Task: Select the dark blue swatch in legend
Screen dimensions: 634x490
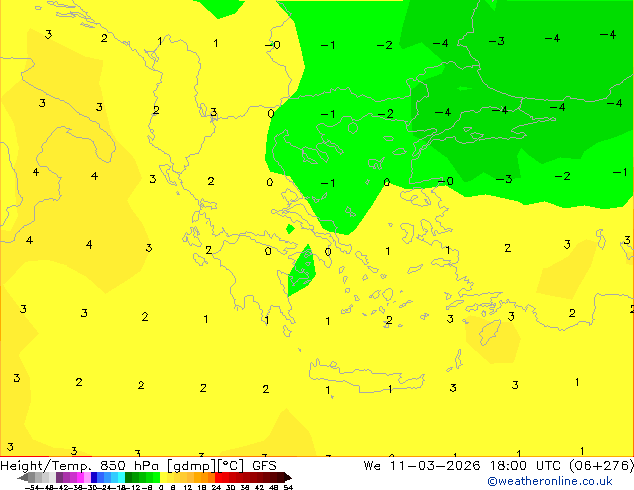Action: (94, 477)
